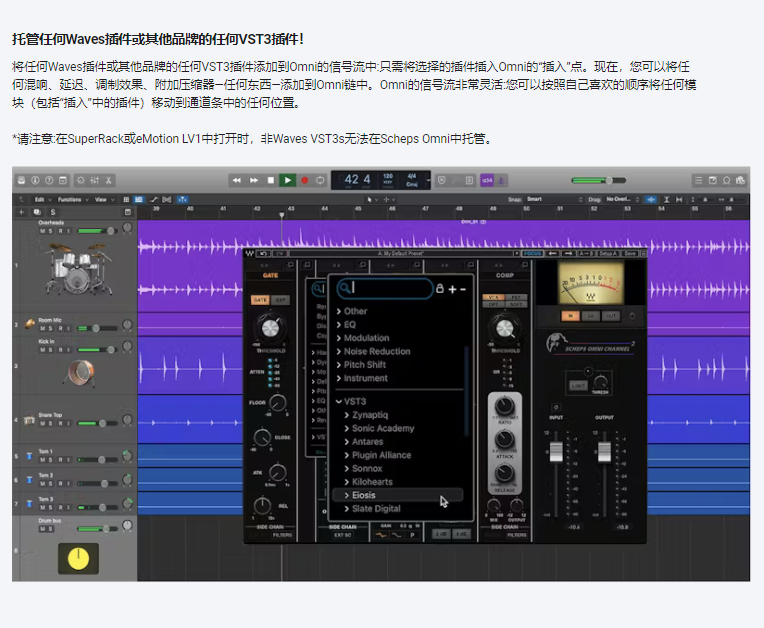Expand the Modulation category
764x628 pixels.
[363, 338]
